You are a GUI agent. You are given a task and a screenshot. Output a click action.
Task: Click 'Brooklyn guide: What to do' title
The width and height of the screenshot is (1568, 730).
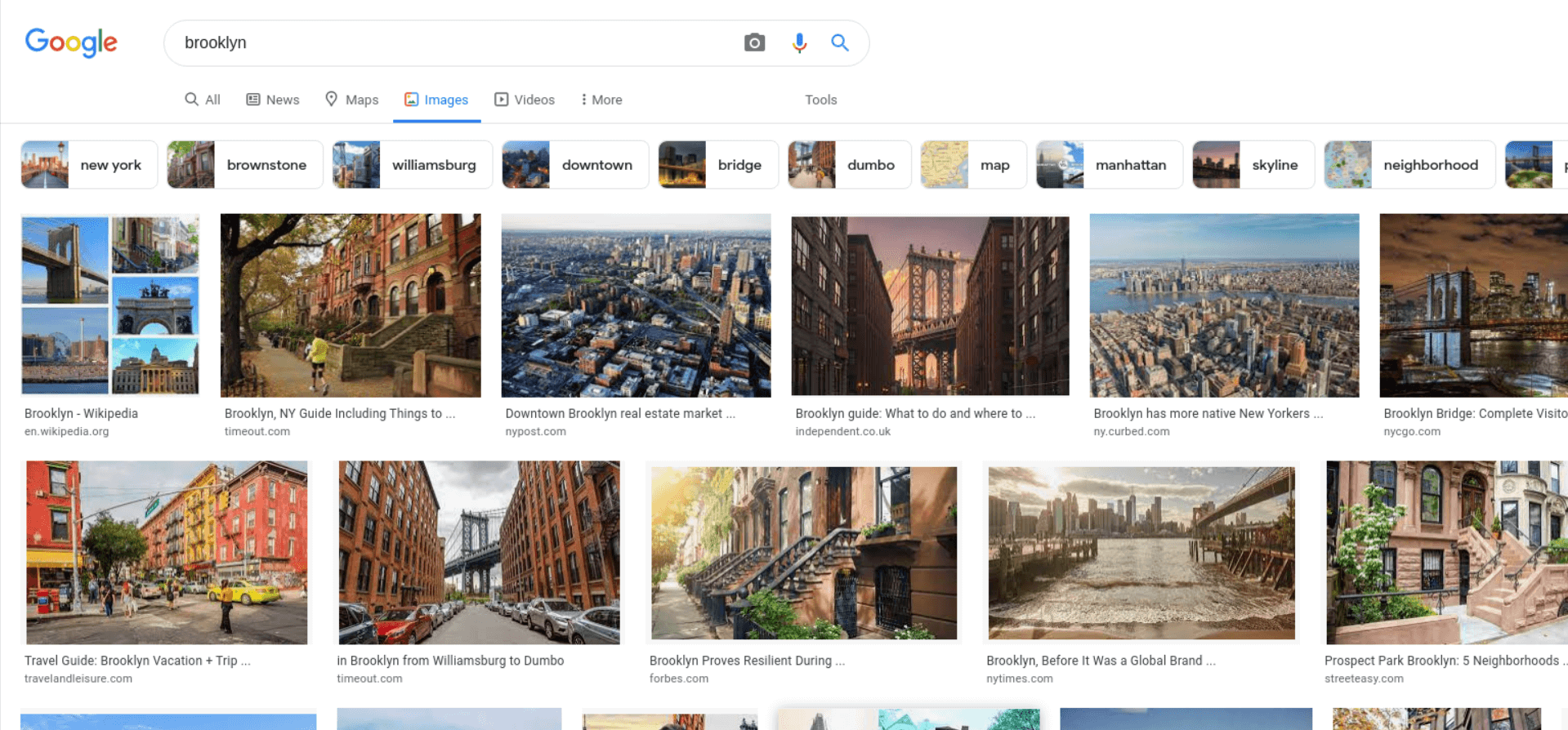coord(915,413)
